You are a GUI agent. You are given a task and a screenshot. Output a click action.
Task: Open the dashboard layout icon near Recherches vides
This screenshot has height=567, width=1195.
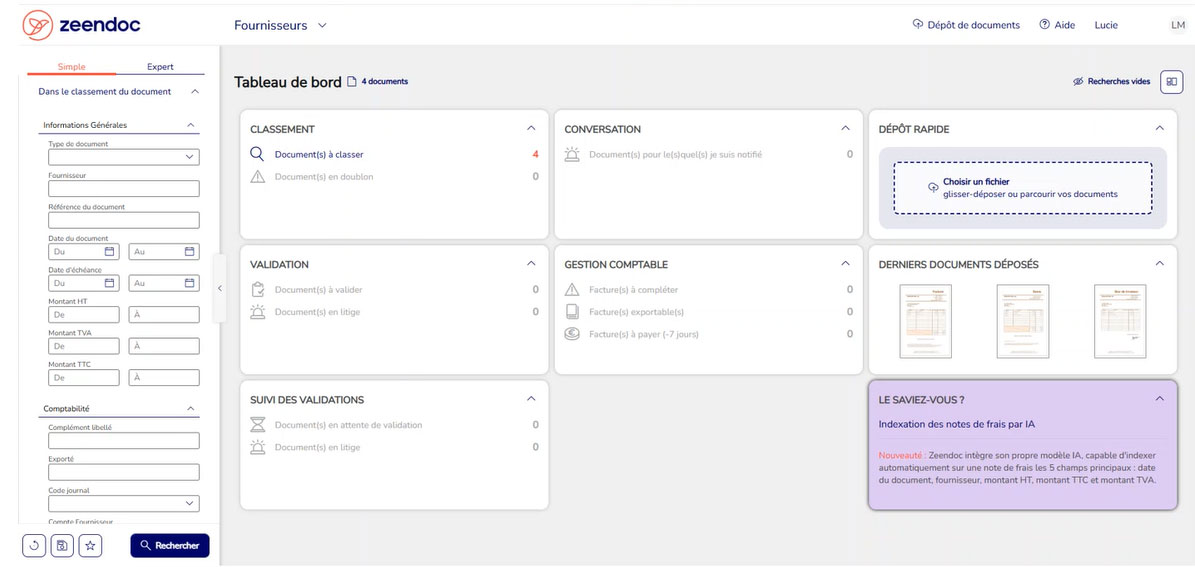click(1171, 82)
